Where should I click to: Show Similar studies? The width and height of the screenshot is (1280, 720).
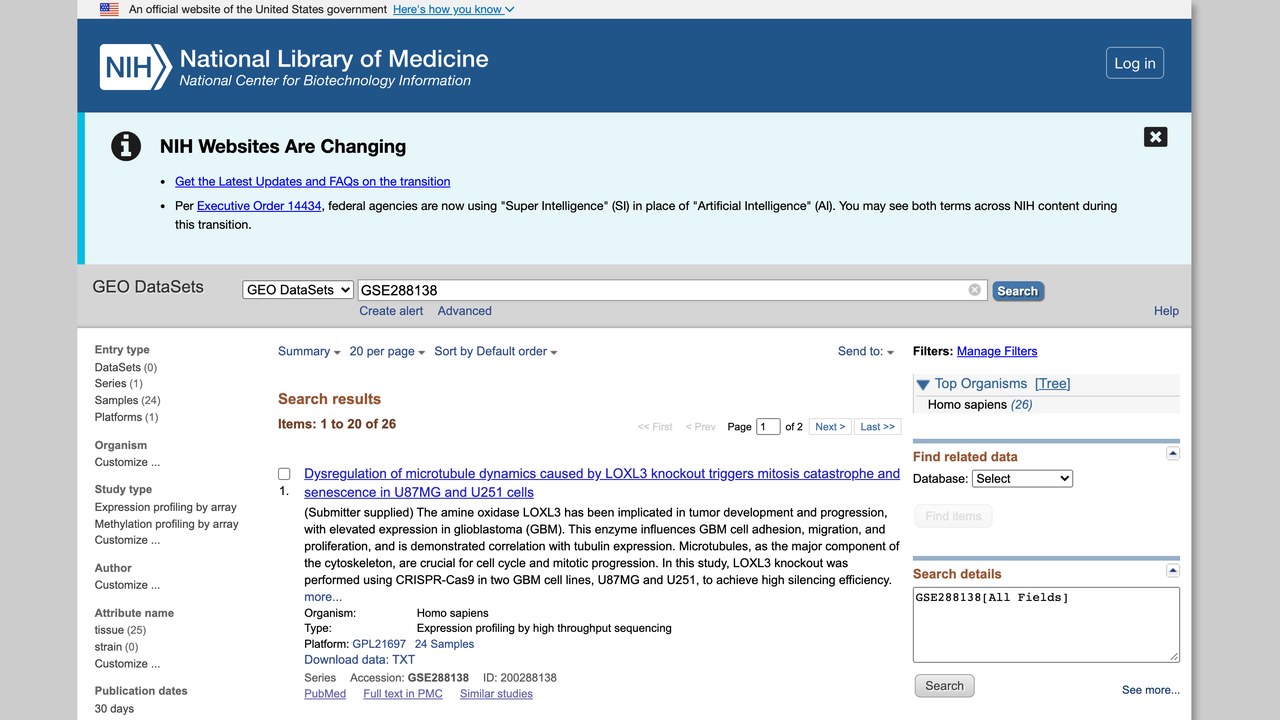[496, 694]
